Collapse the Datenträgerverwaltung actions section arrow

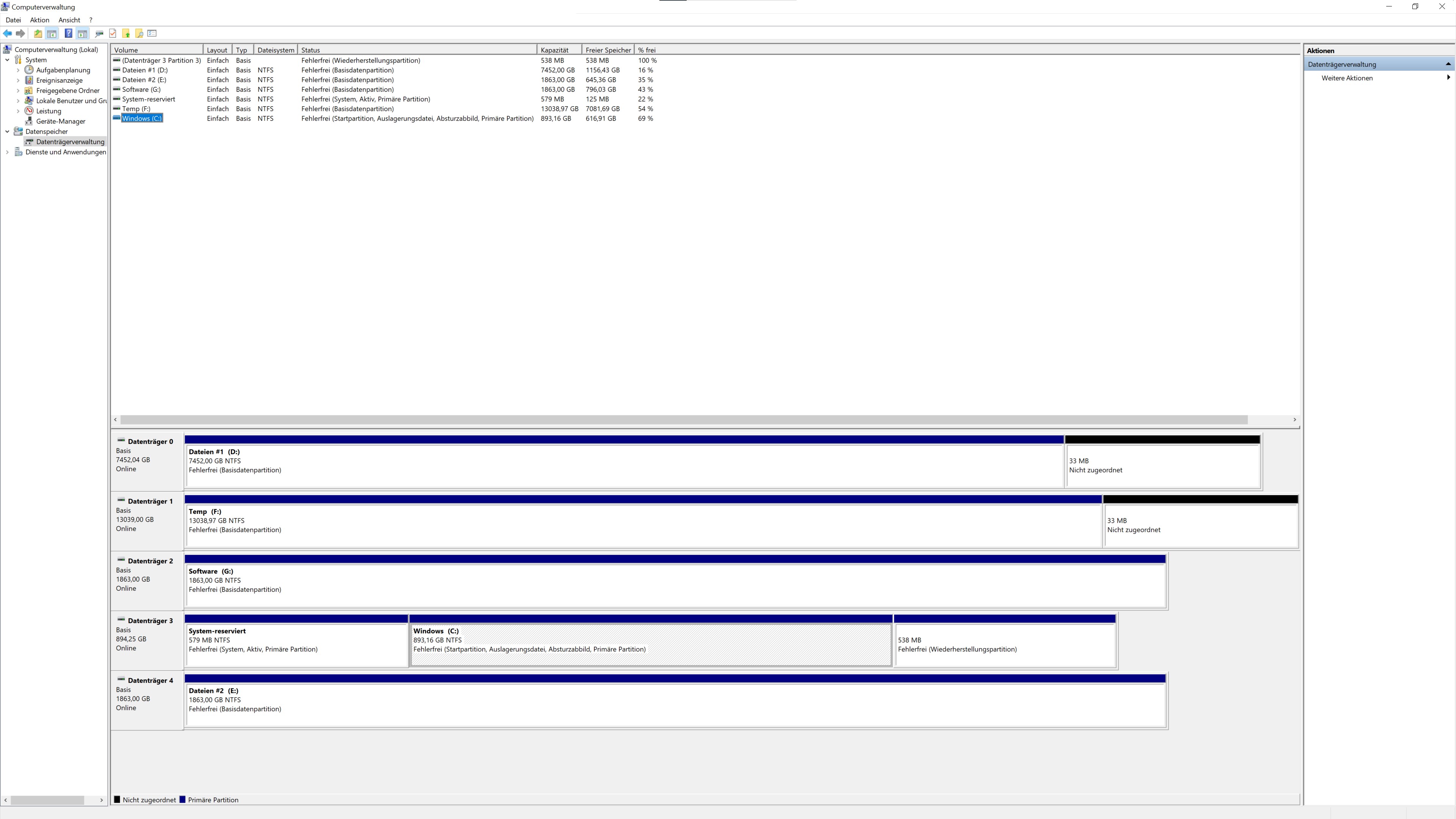(1448, 64)
